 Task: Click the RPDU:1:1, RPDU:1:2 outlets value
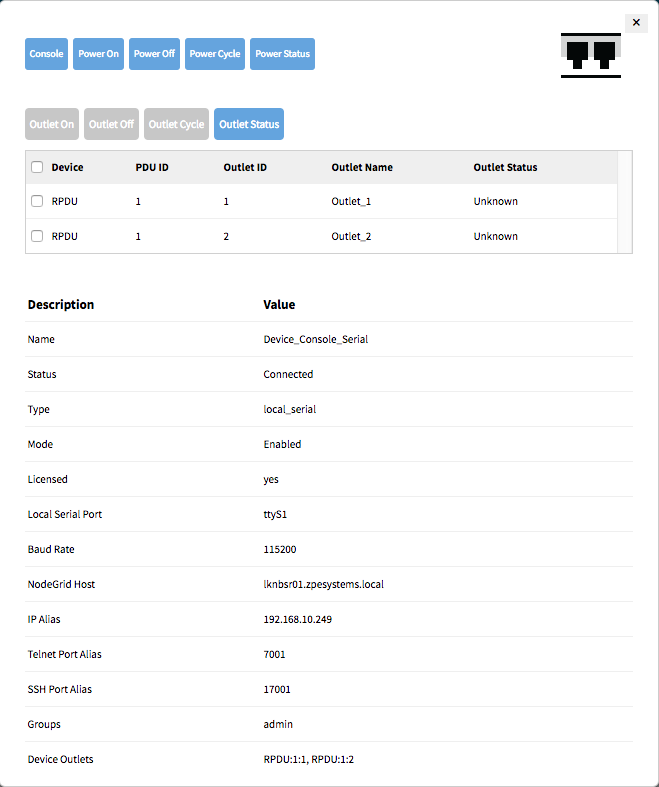[308, 759]
